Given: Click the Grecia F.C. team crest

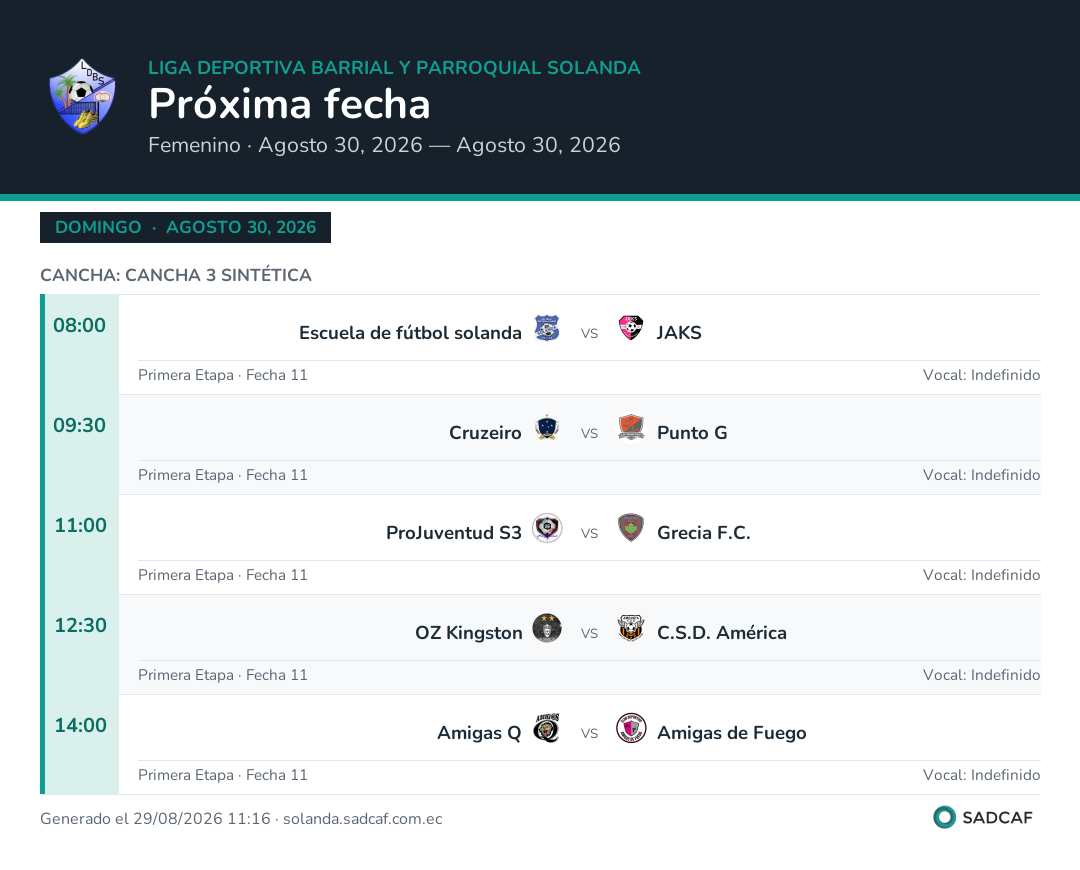Looking at the screenshot, I should 630,528.
